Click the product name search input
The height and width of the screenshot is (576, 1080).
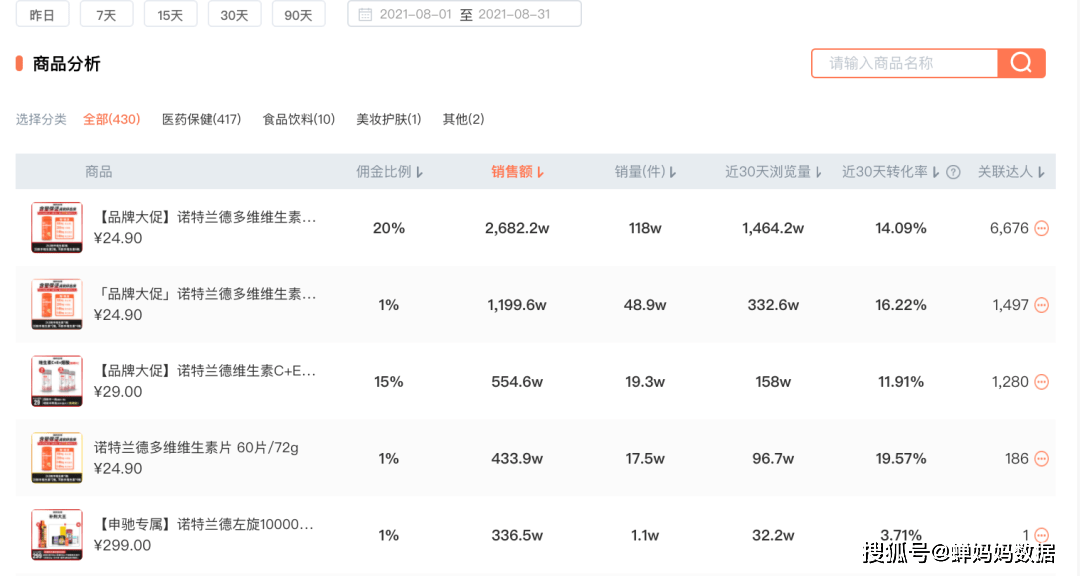(x=905, y=63)
